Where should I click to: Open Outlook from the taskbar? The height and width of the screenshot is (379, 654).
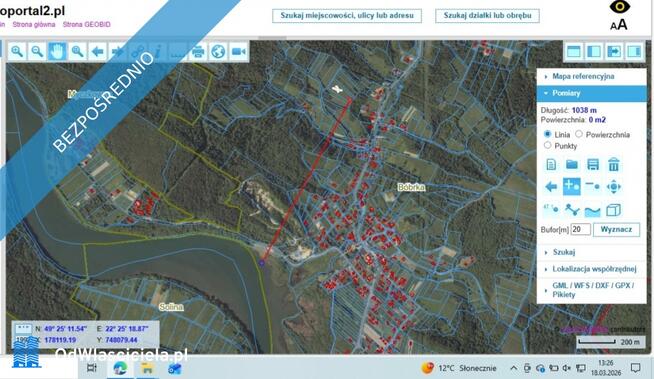click(x=174, y=368)
